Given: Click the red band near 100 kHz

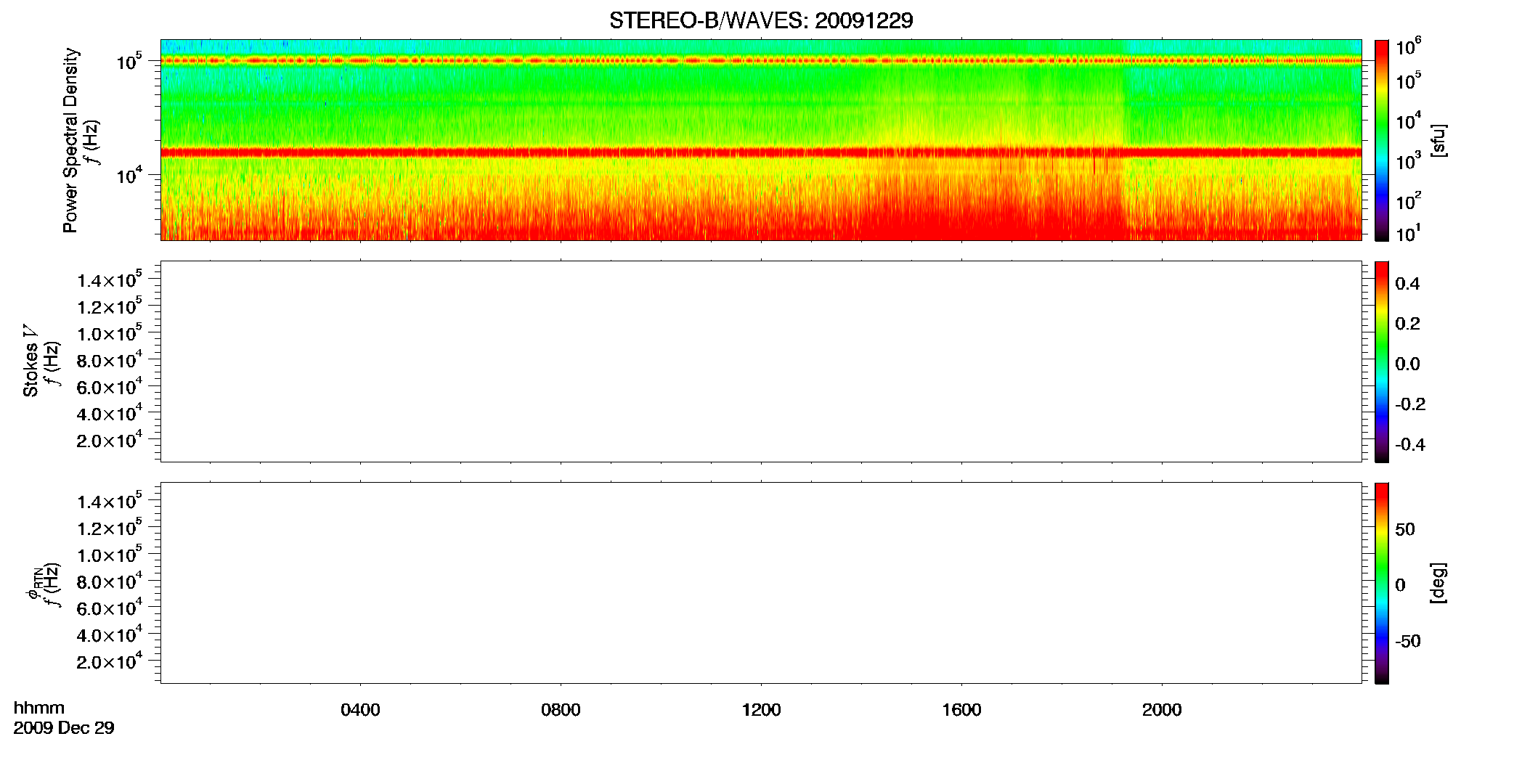Looking at the screenshot, I should (x=761, y=61).
